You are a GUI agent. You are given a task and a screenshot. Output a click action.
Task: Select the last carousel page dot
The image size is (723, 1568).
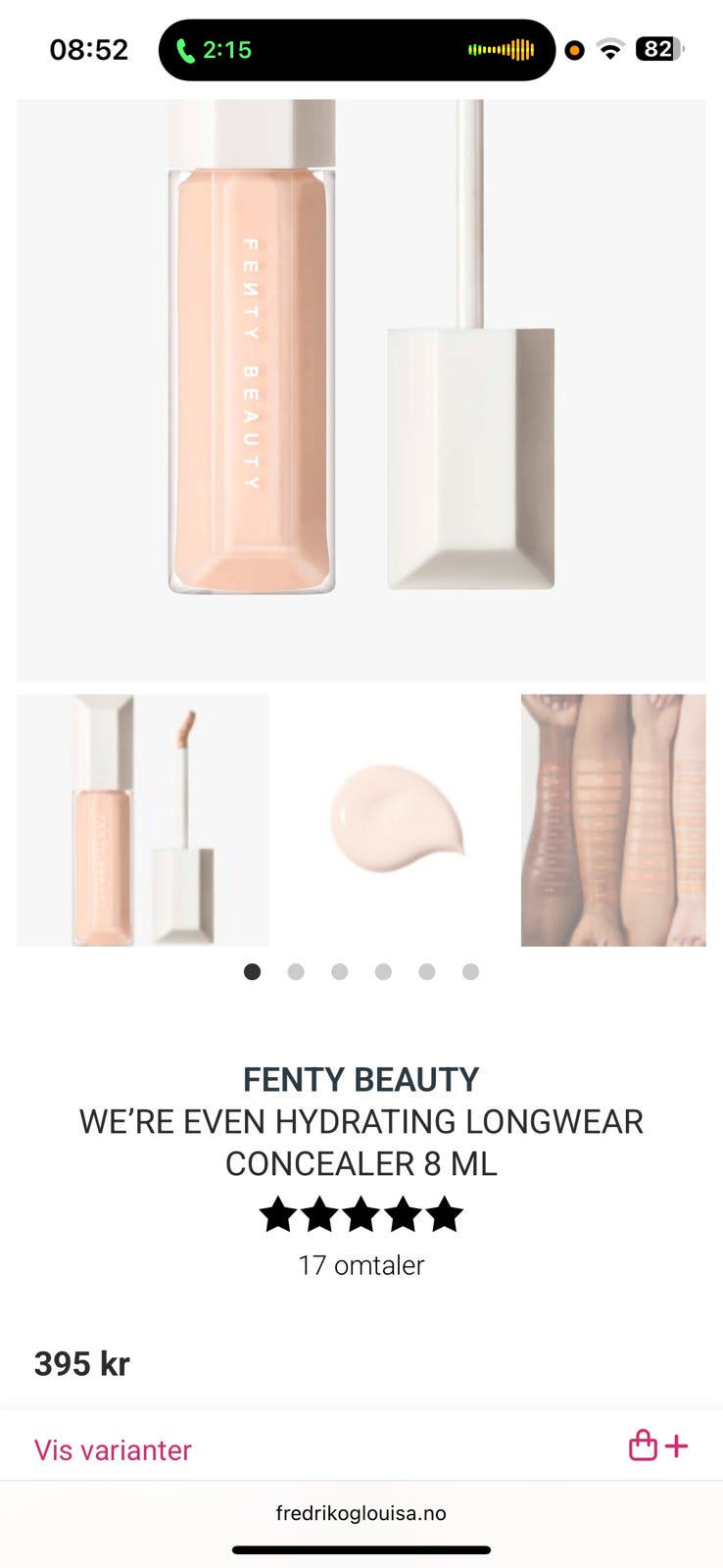[x=470, y=971]
